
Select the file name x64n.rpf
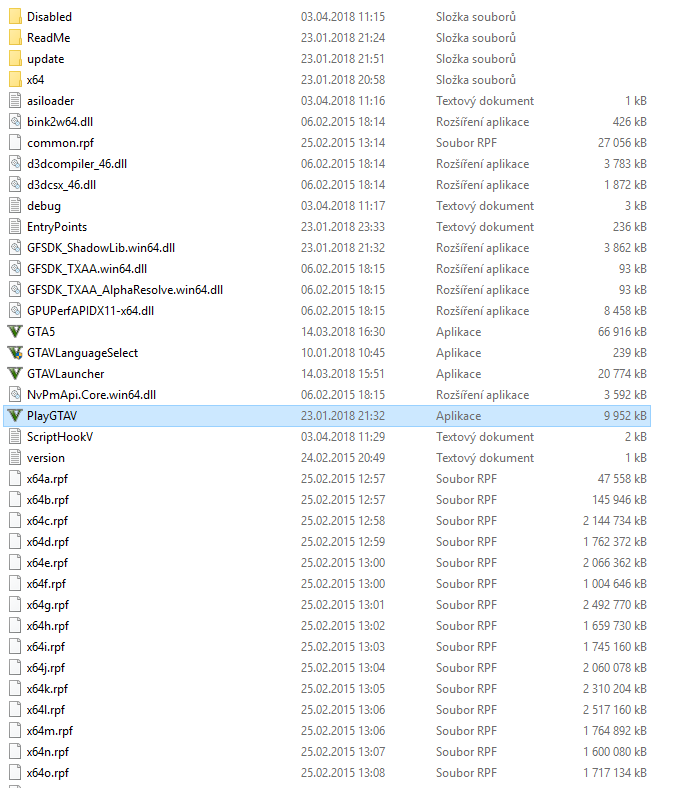click(48, 752)
